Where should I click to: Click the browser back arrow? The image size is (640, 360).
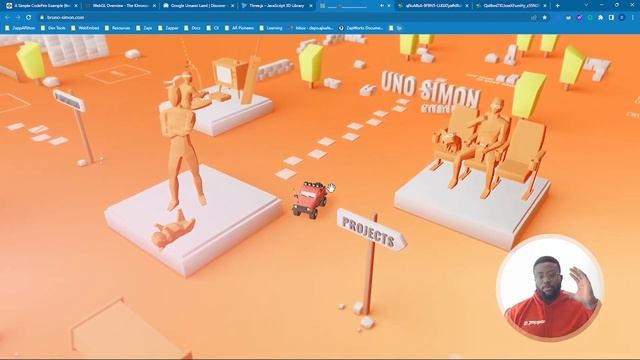(x=7, y=18)
